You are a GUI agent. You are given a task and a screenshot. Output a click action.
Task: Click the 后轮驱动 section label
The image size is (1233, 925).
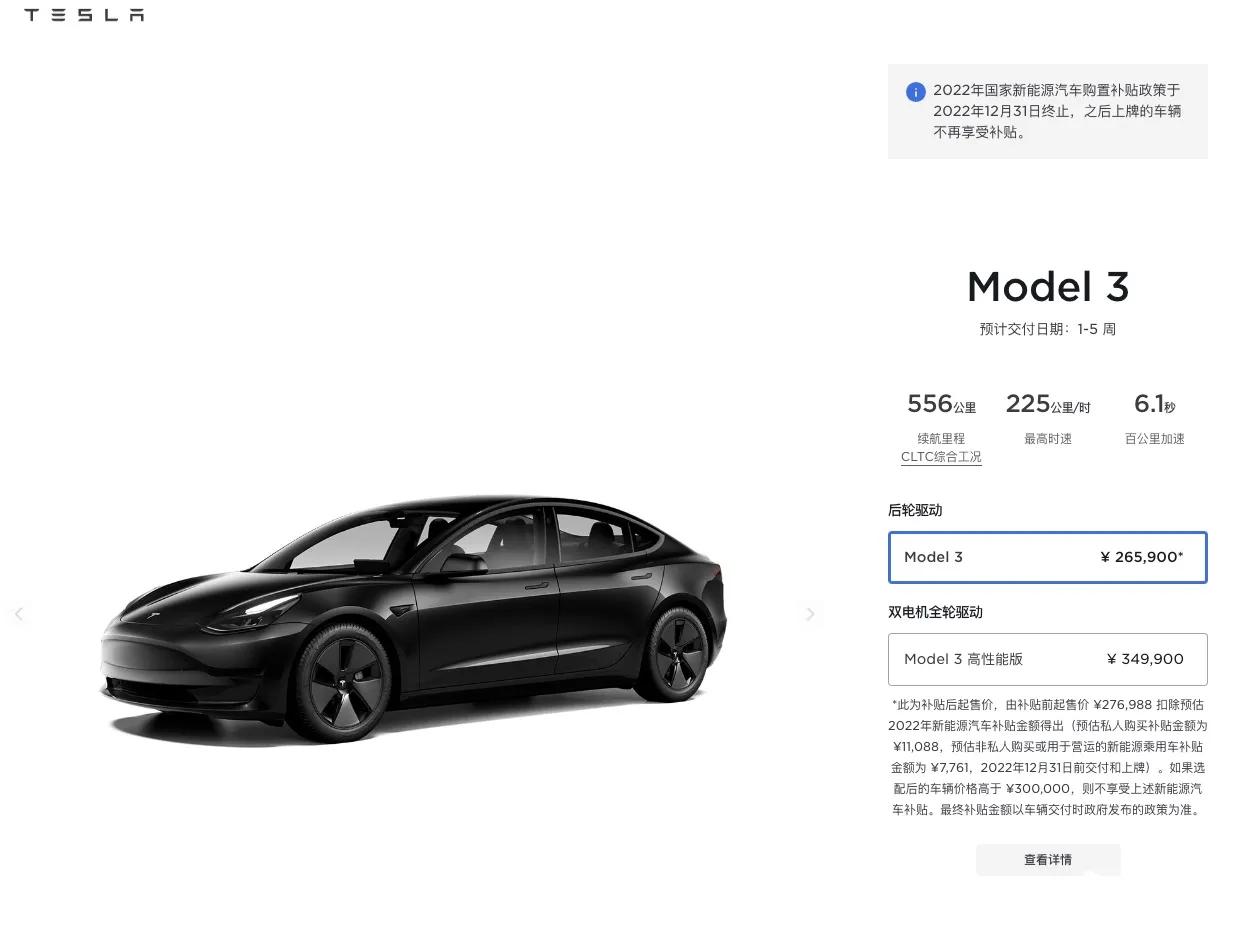coord(915,510)
